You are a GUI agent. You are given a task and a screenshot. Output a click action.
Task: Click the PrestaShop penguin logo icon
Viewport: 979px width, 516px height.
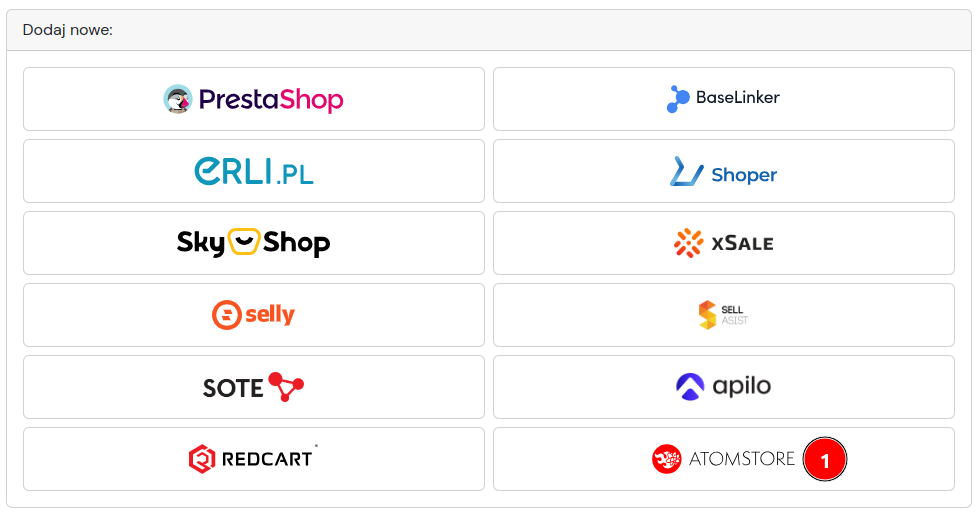[x=177, y=99]
